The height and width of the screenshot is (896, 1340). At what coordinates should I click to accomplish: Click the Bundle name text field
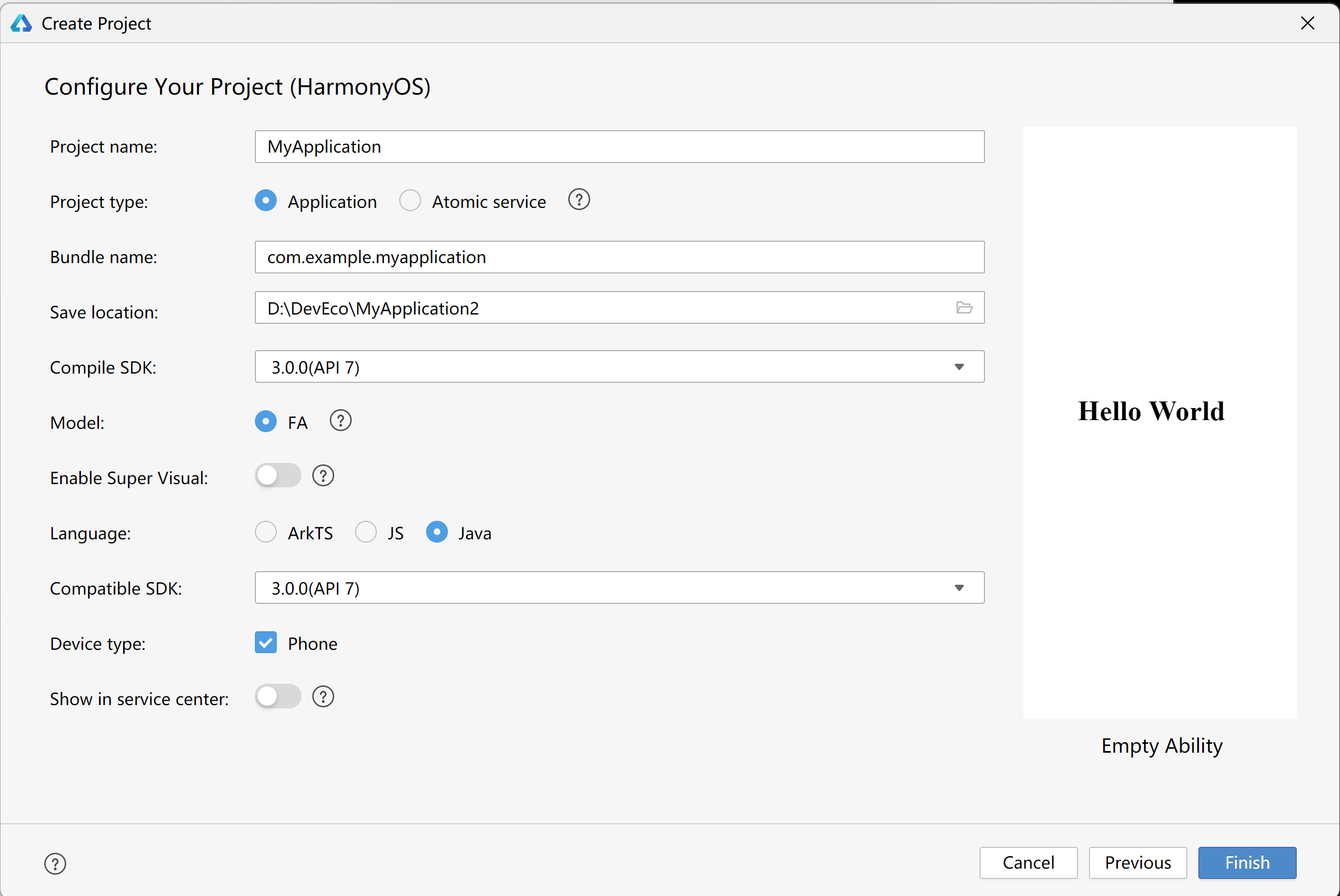pyautogui.click(x=619, y=257)
